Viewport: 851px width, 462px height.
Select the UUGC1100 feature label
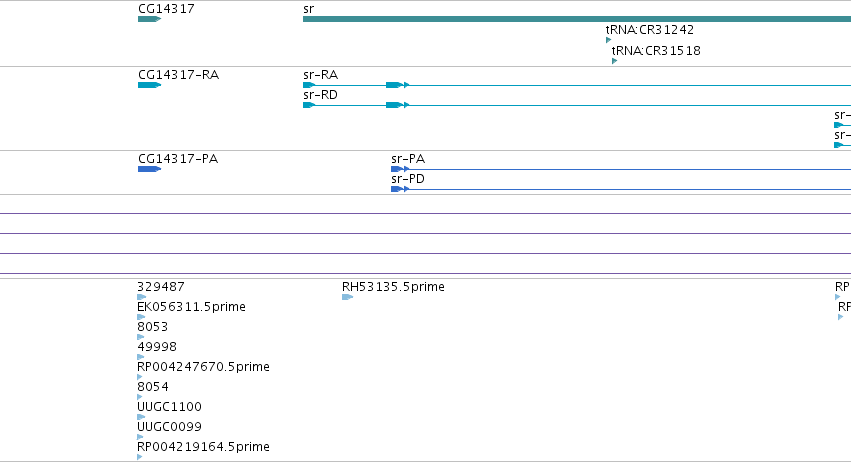point(169,407)
